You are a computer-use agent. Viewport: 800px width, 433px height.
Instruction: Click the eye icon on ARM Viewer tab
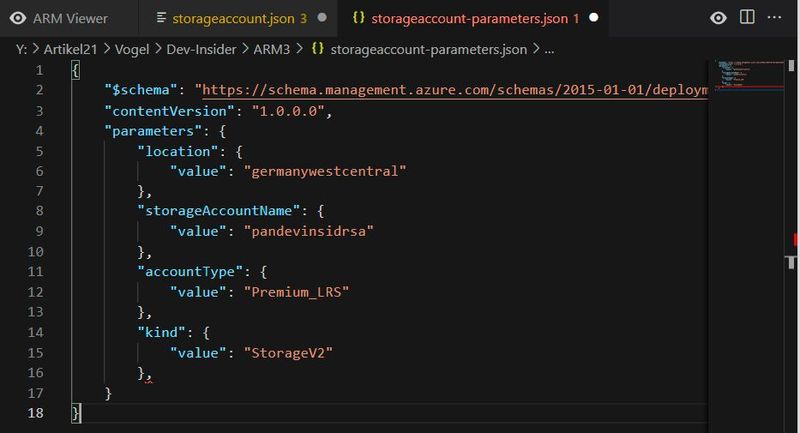[18, 18]
